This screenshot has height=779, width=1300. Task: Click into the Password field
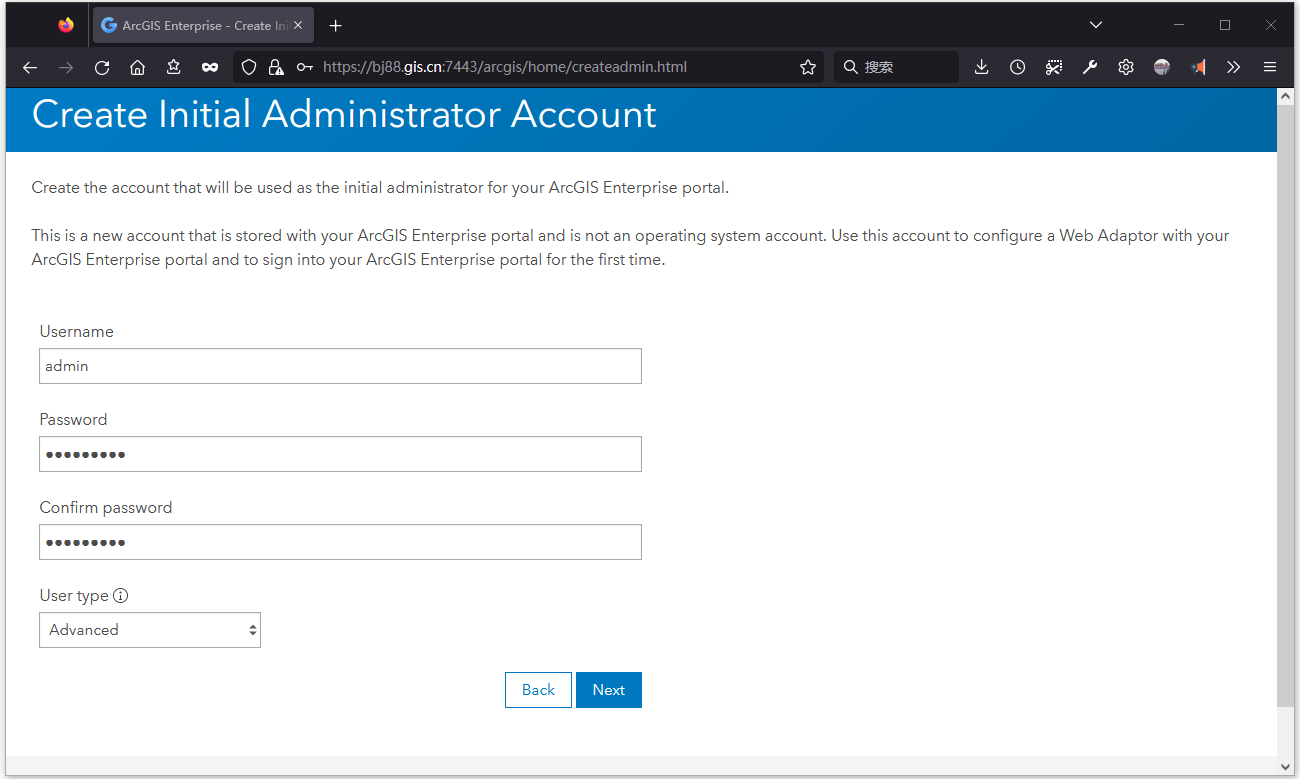point(340,454)
